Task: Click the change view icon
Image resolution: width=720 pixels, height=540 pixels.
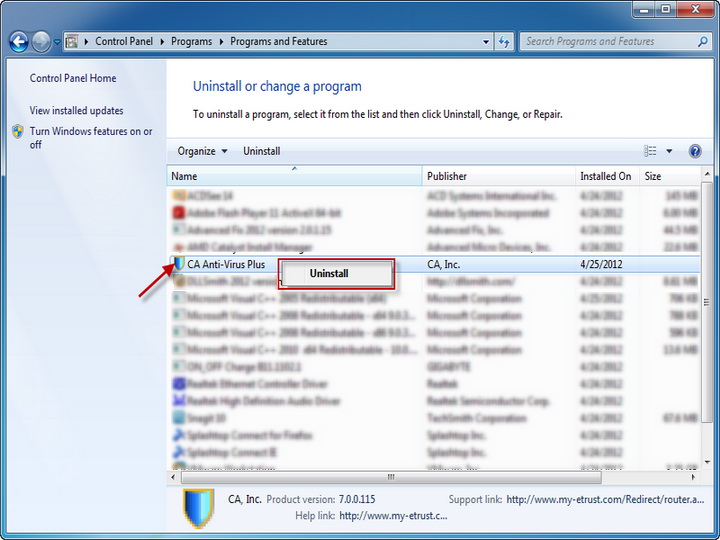Action: tap(650, 151)
